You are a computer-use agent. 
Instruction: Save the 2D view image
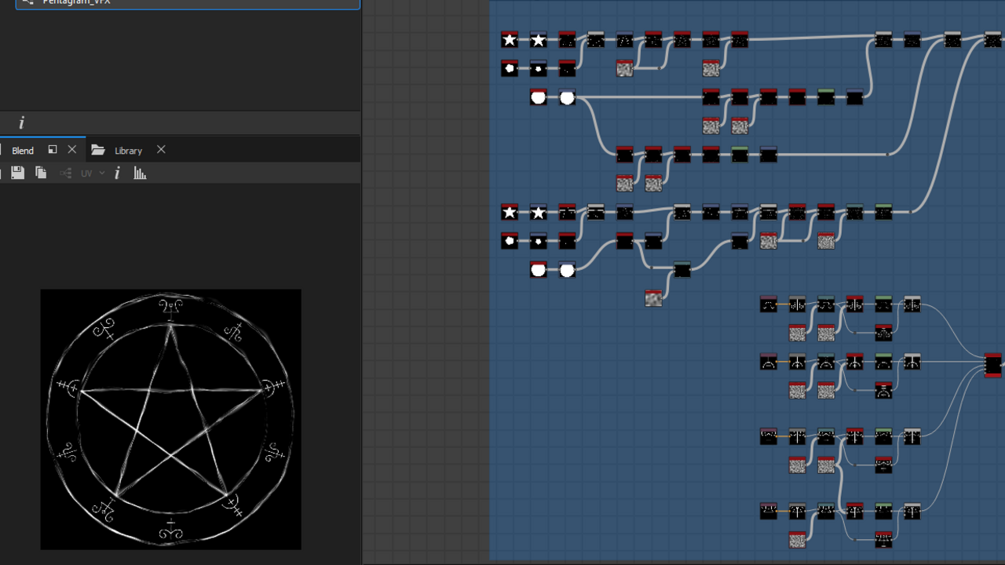point(17,173)
